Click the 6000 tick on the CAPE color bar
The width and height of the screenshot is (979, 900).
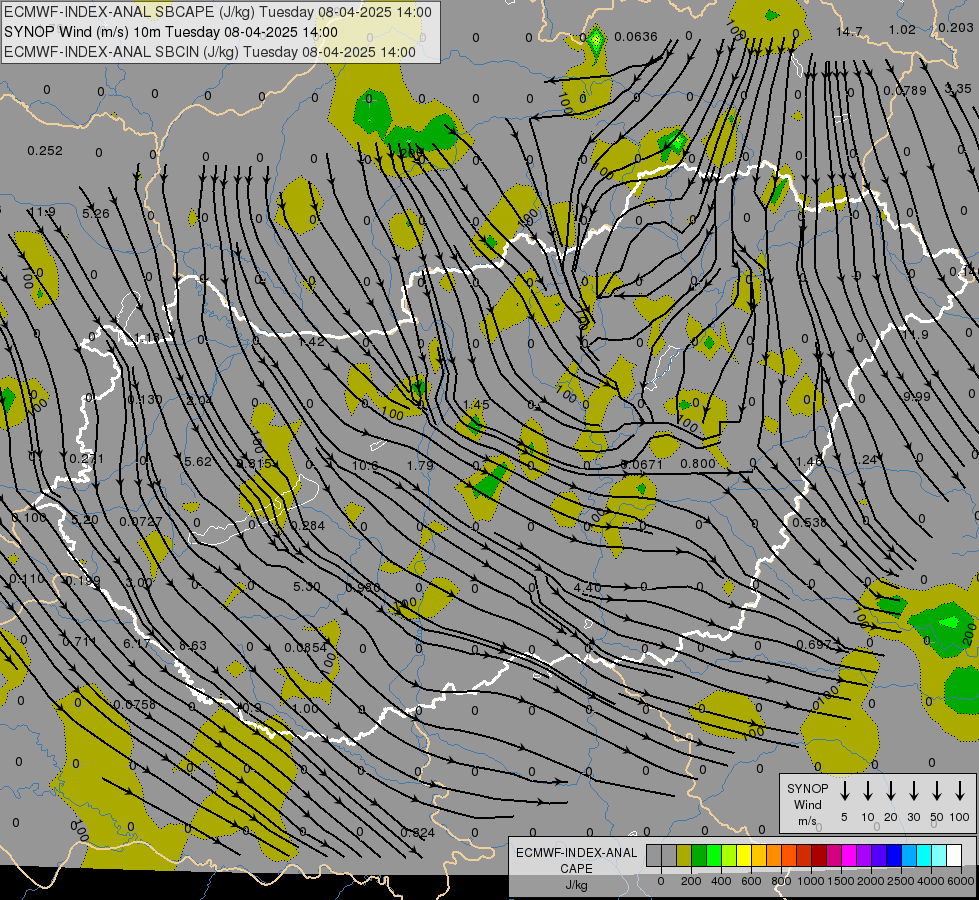click(x=960, y=881)
